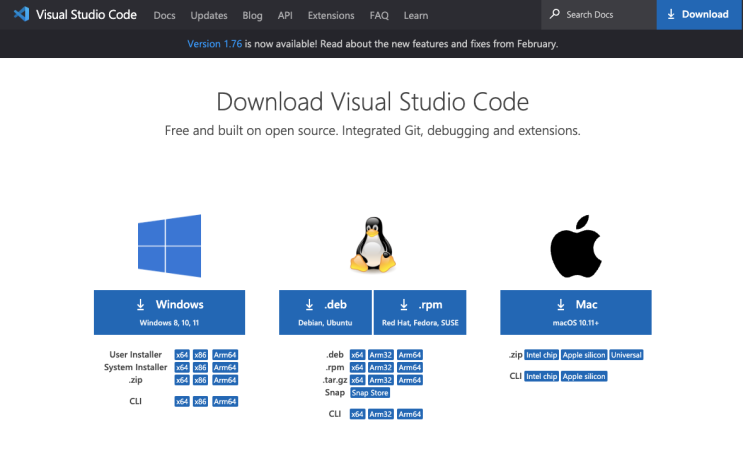This screenshot has height=449, width=743.
Task: Click the "System Installer" label
Action: click(136, 367)
